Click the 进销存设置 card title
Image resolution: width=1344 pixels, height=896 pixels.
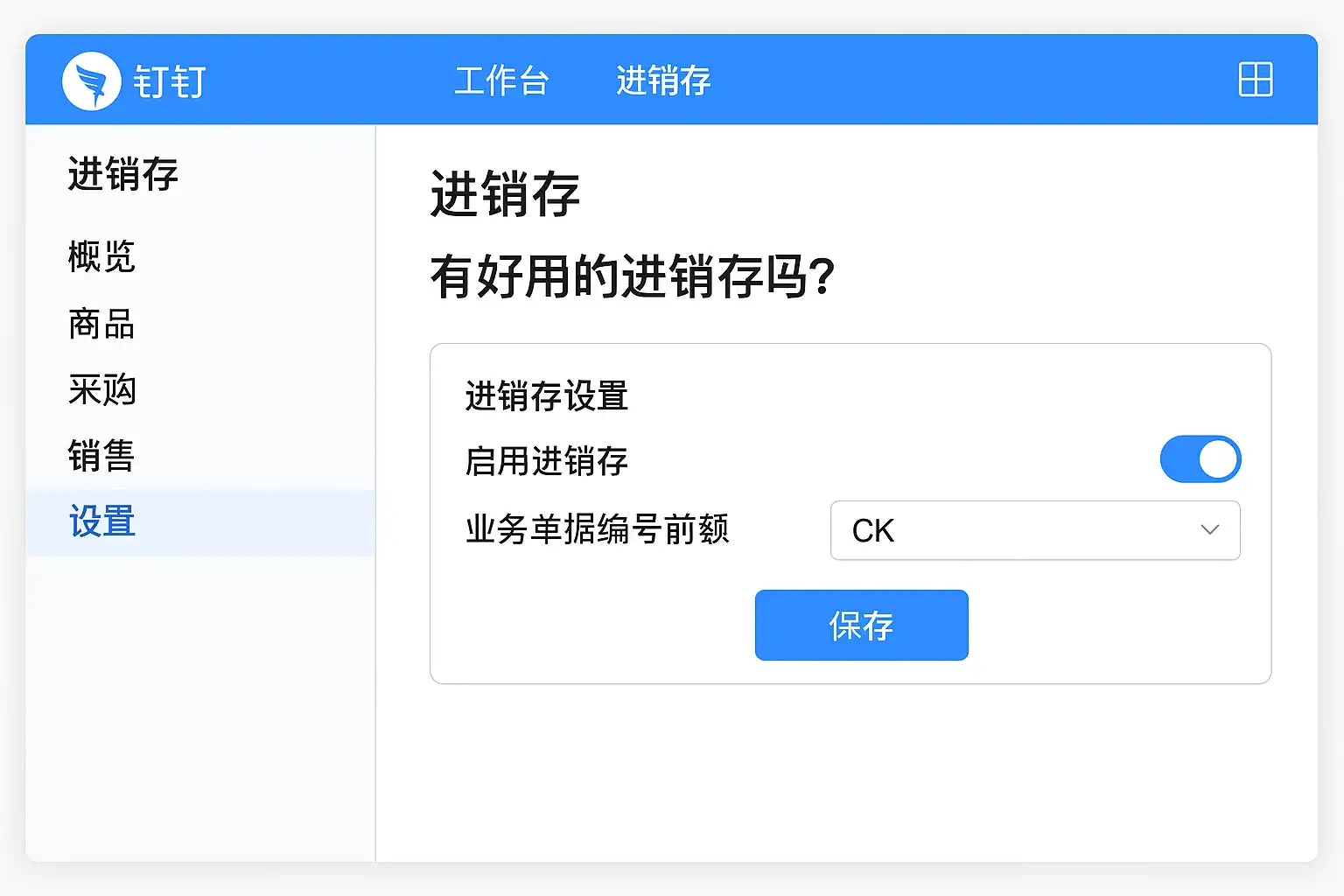click(547, 396)
